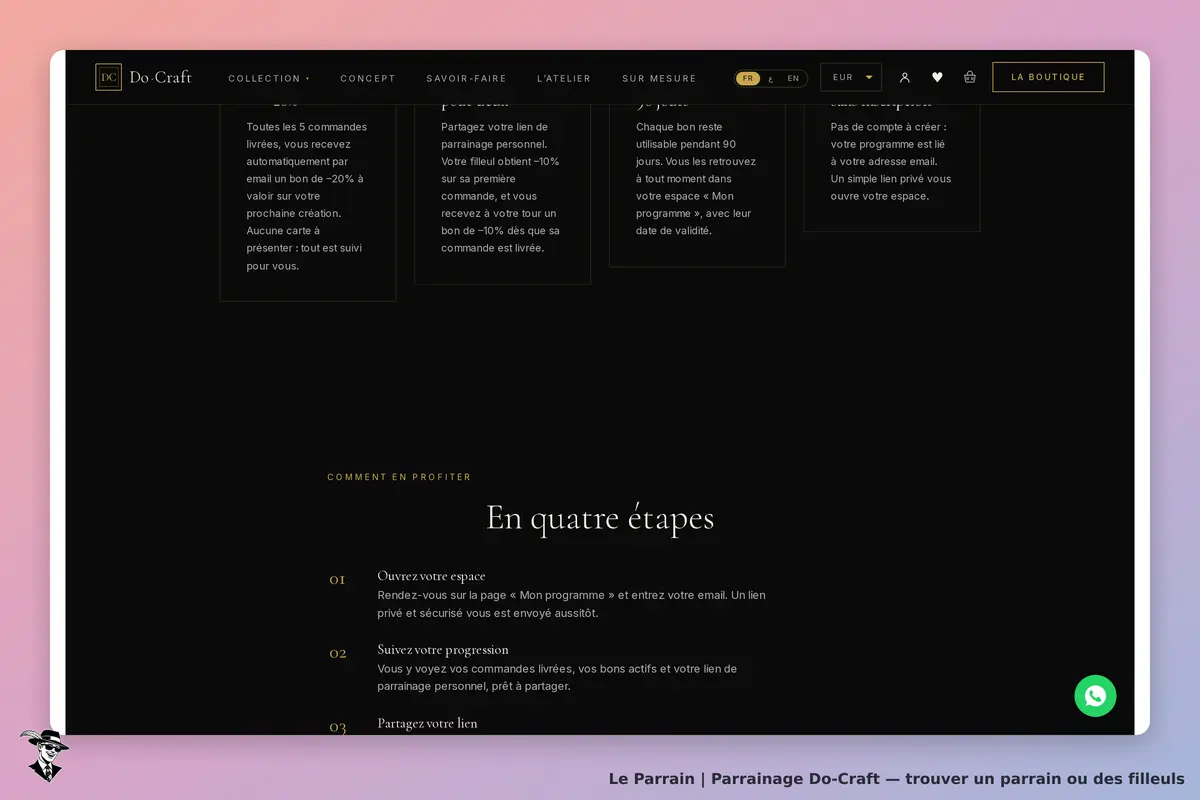Click step title 'Suivez votre progression'
The image size is (1200, 800).
point(443,650)
